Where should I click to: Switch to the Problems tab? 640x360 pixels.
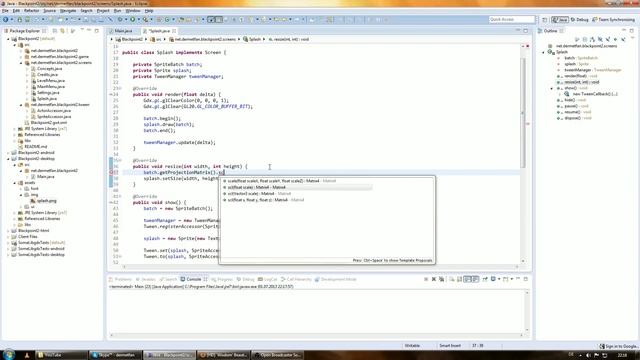[120, 280]
